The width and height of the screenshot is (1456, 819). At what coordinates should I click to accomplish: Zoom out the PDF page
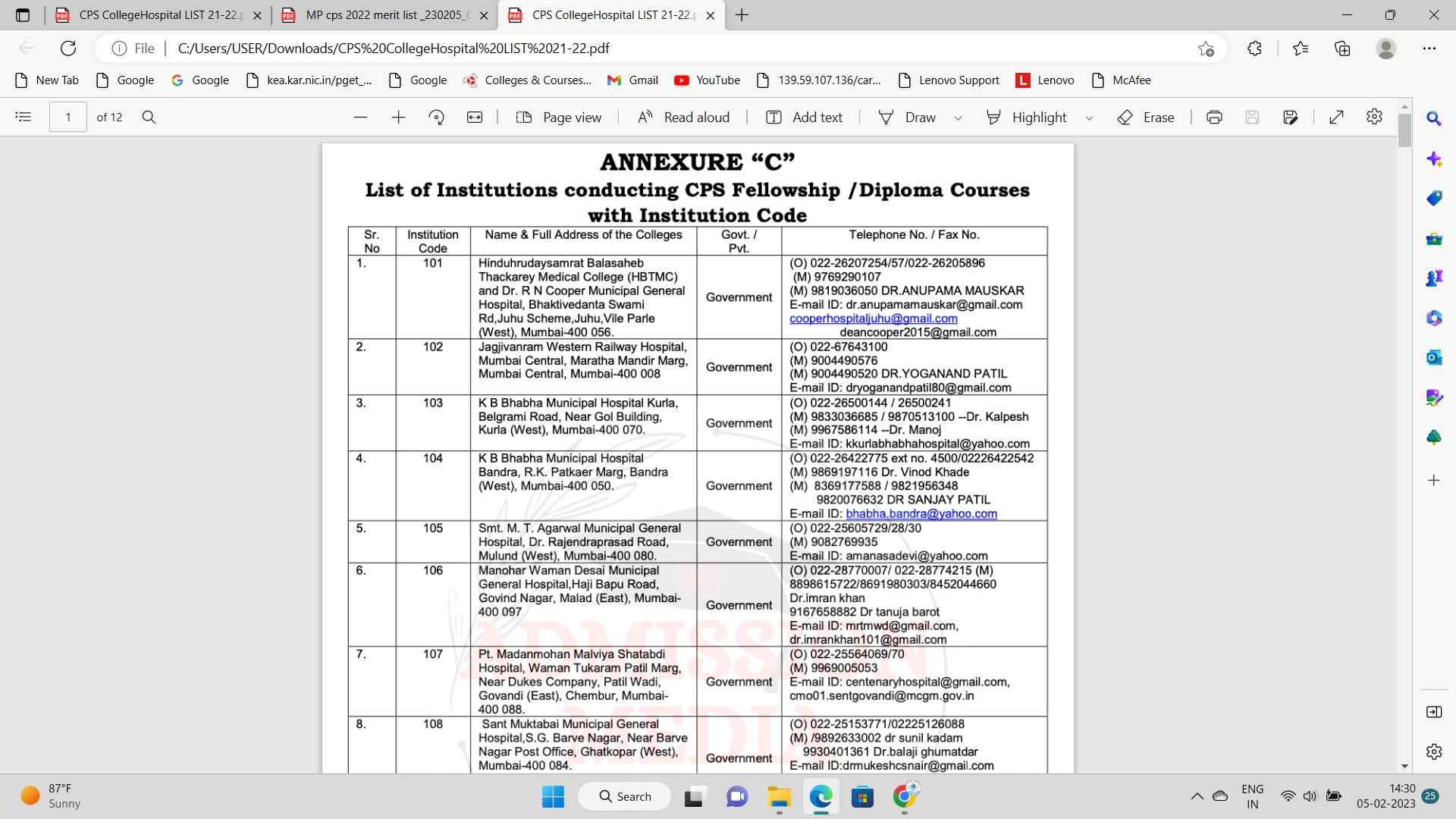coord(360,117)
